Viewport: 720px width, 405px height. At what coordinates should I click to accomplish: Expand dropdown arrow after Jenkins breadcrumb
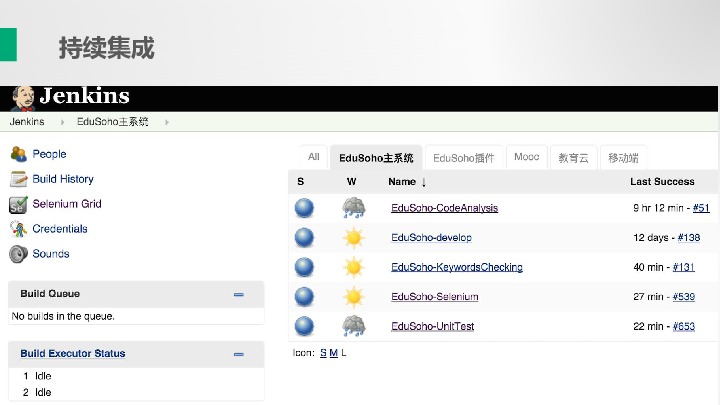[x=62, y=122]
